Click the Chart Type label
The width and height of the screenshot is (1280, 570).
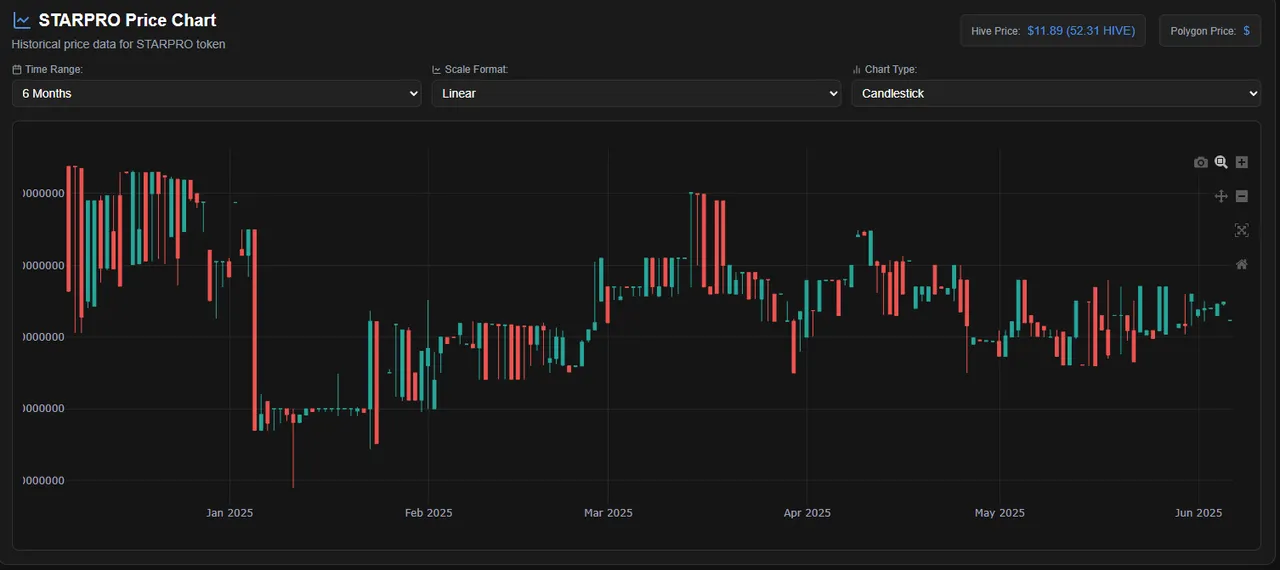tap(890, 69)
